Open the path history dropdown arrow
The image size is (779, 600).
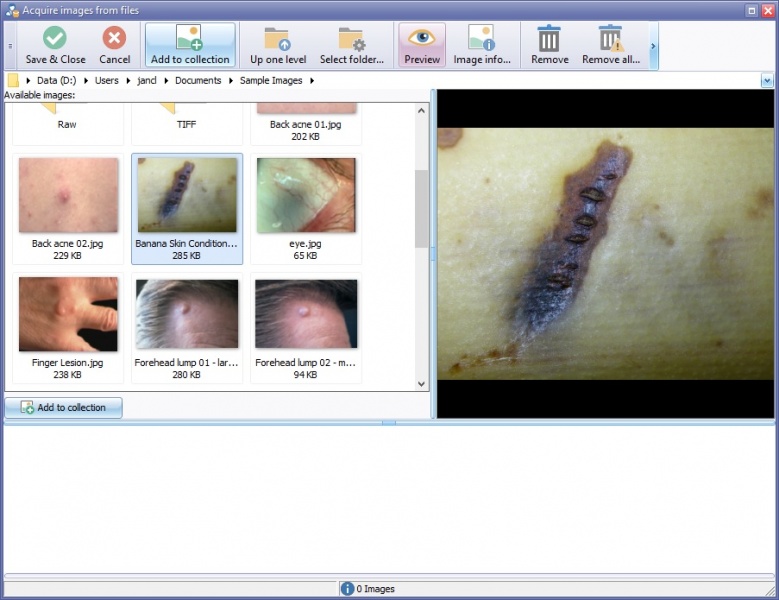pyautogui.click(x=767, y=80)
